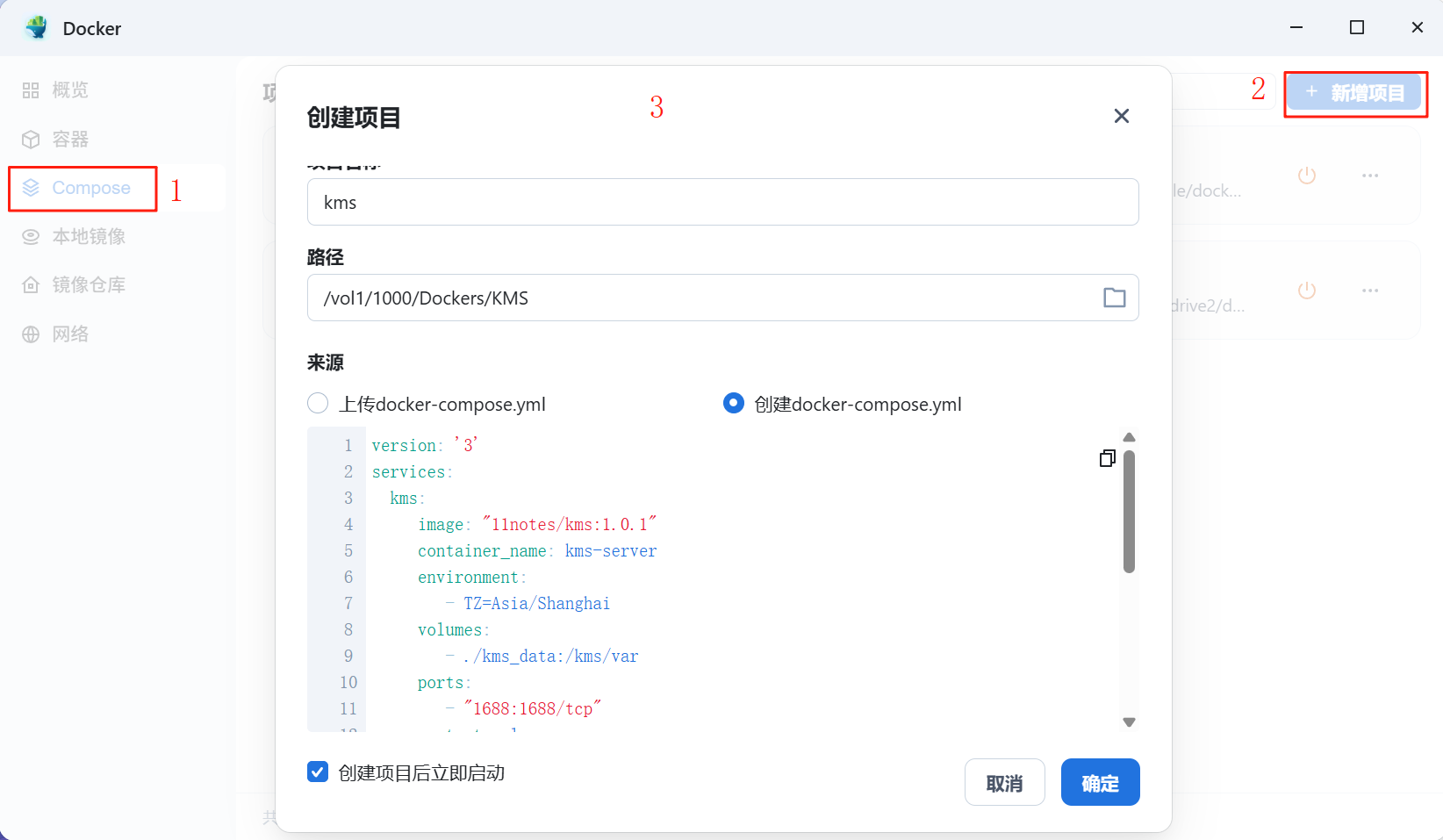Click the container_name: kms-server line

pyautogui.click(x=537, y=550)
